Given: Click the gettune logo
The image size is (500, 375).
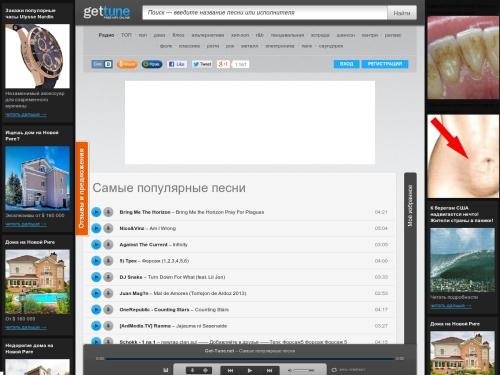Looking at the screenshot, I should click(106, 13).
